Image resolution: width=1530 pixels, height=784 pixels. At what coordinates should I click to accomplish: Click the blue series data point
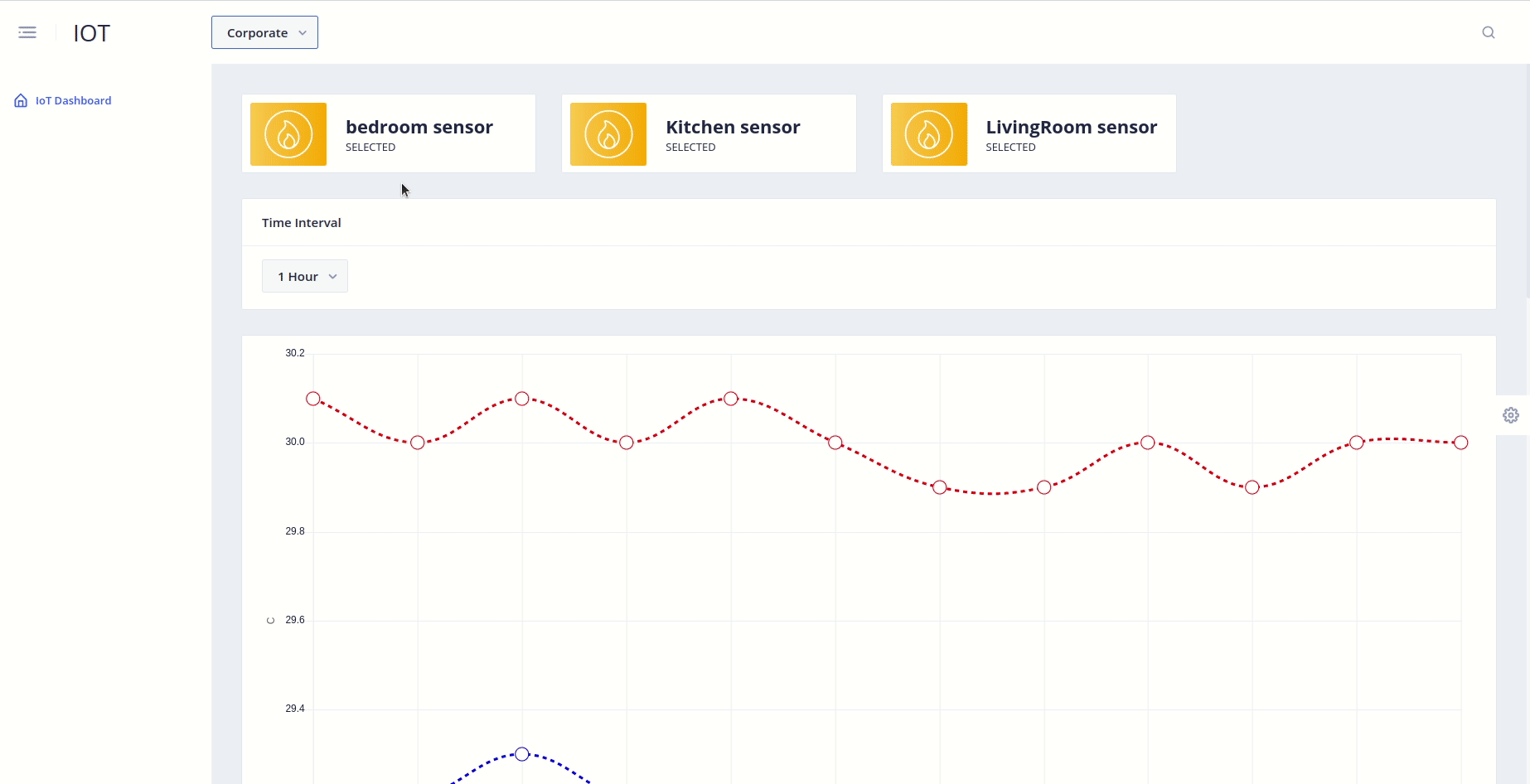click(522, 754)
